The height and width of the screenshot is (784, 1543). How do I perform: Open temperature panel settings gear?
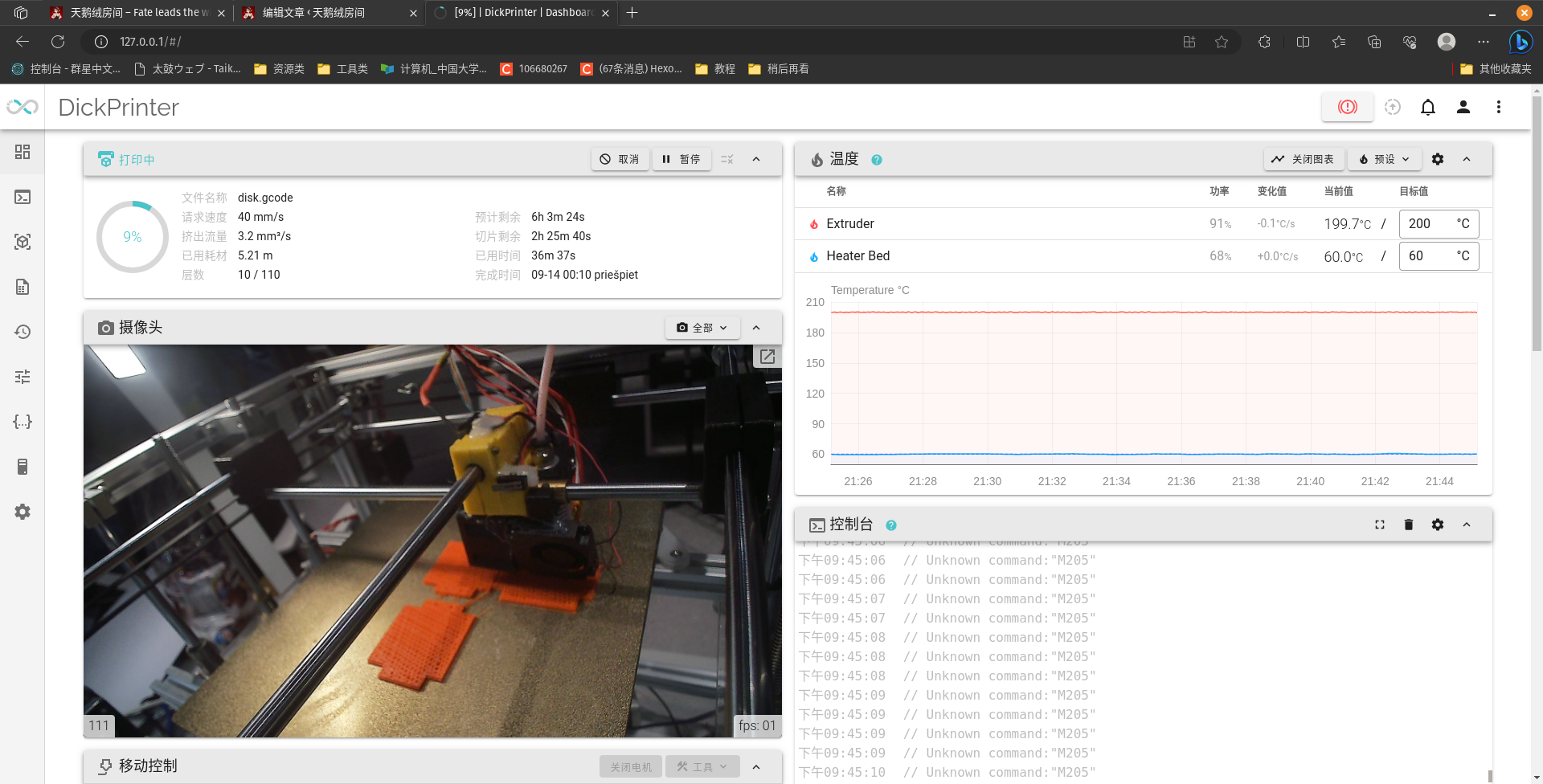click(1438, 159)
